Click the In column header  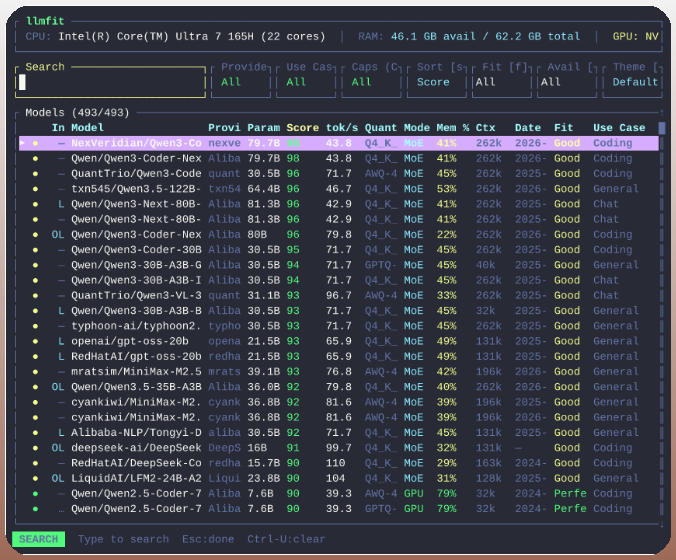(x=58, y=128)
